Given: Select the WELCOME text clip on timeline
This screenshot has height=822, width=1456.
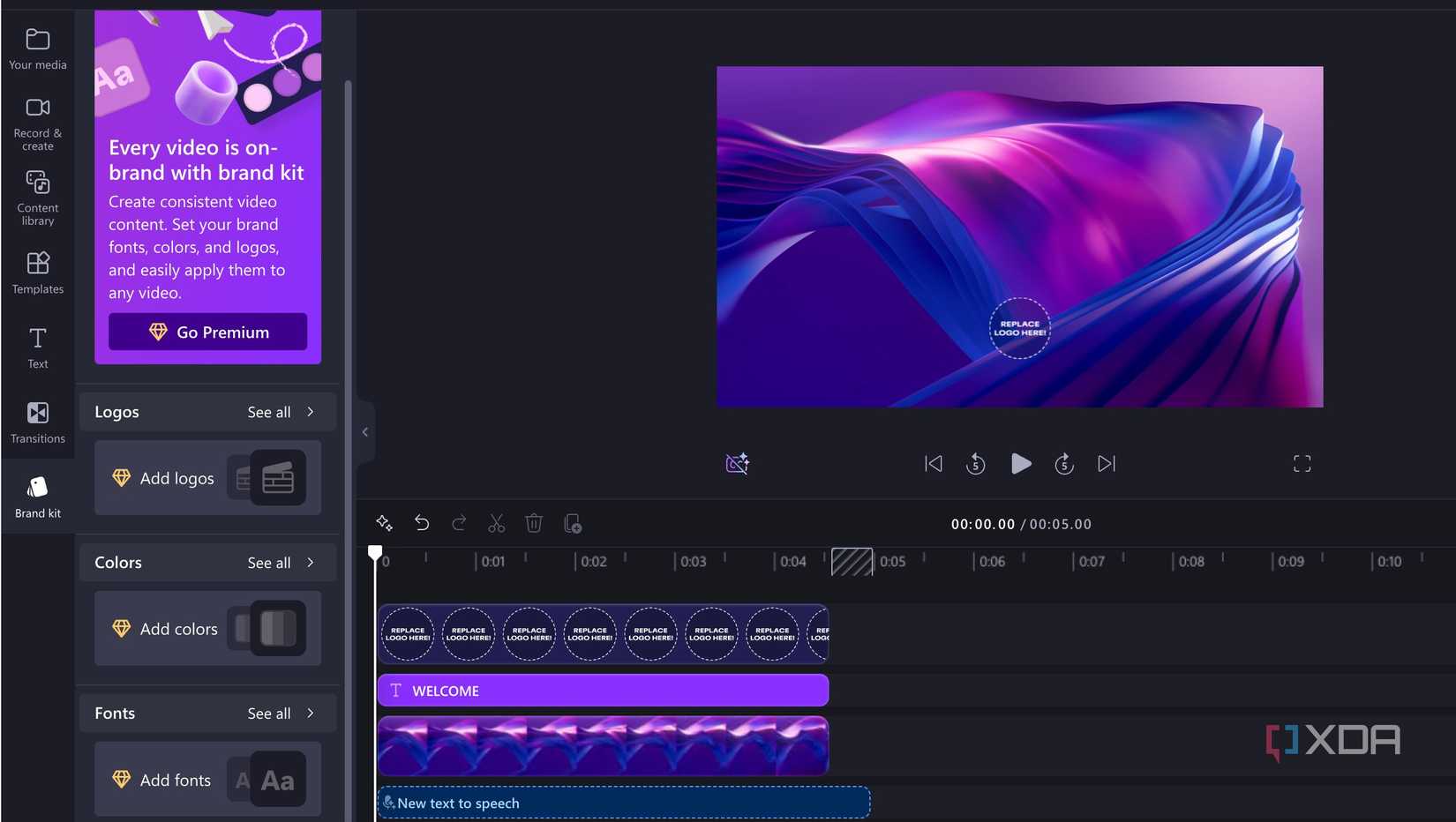Looking at the screenshot, I should (x=603, y=691).
